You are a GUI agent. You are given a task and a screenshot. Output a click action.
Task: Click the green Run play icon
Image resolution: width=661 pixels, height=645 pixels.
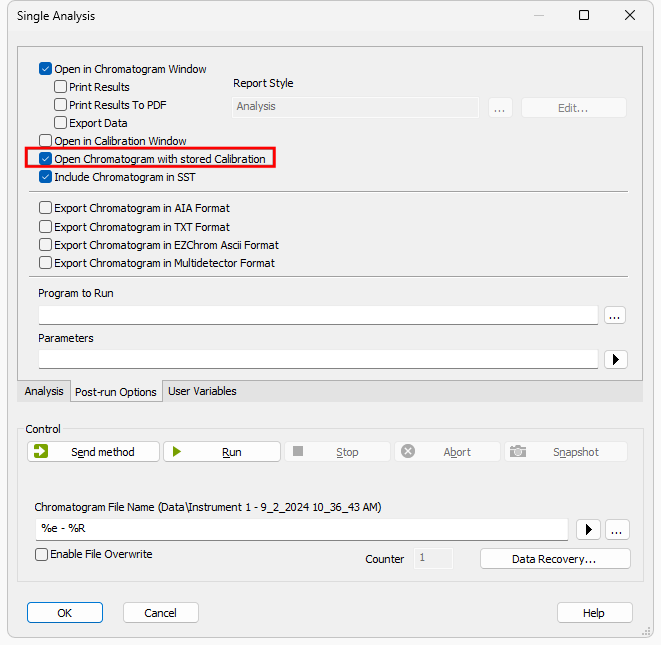click(x=177, y=452)
